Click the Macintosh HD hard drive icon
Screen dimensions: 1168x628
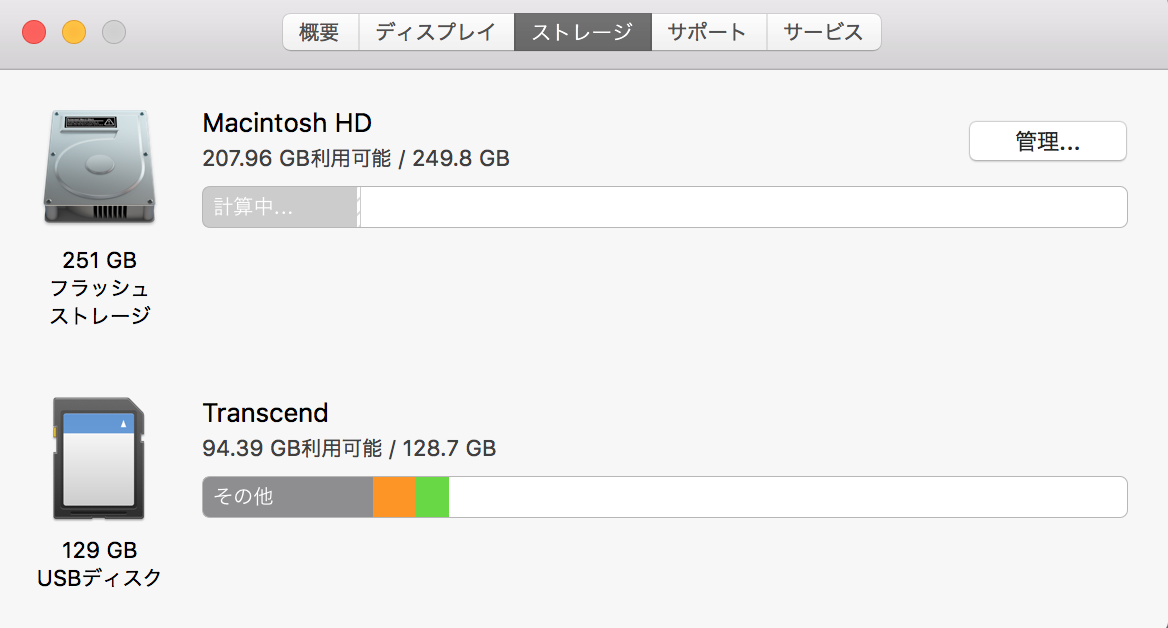99,166
